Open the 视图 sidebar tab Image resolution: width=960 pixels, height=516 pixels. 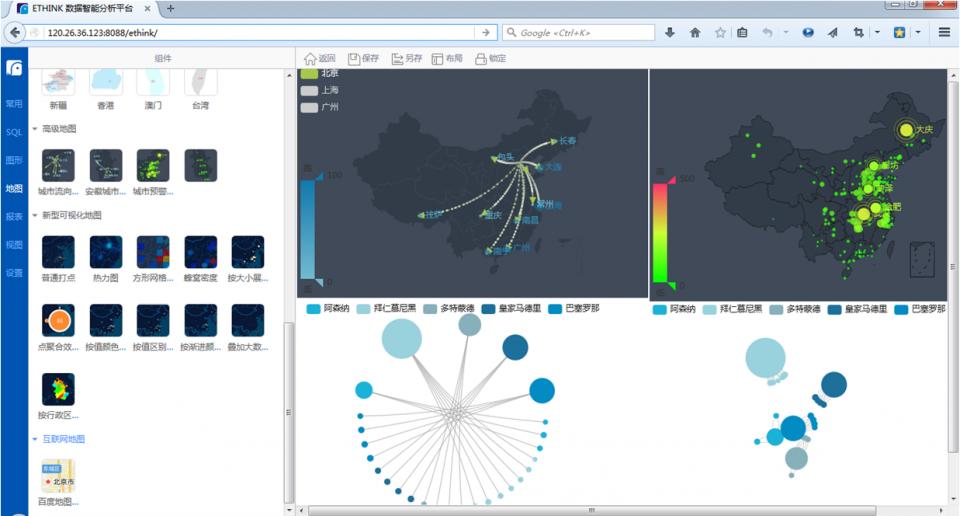(x=14, y=245)
